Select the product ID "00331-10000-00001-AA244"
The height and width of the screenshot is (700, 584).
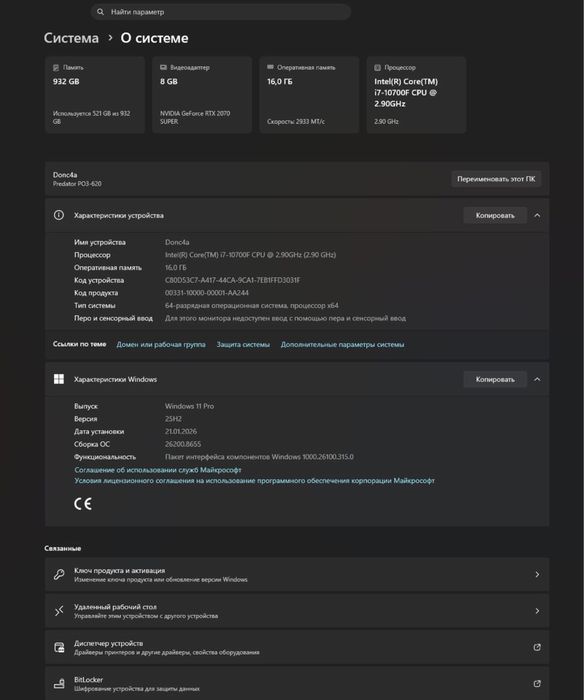[207, 293]
